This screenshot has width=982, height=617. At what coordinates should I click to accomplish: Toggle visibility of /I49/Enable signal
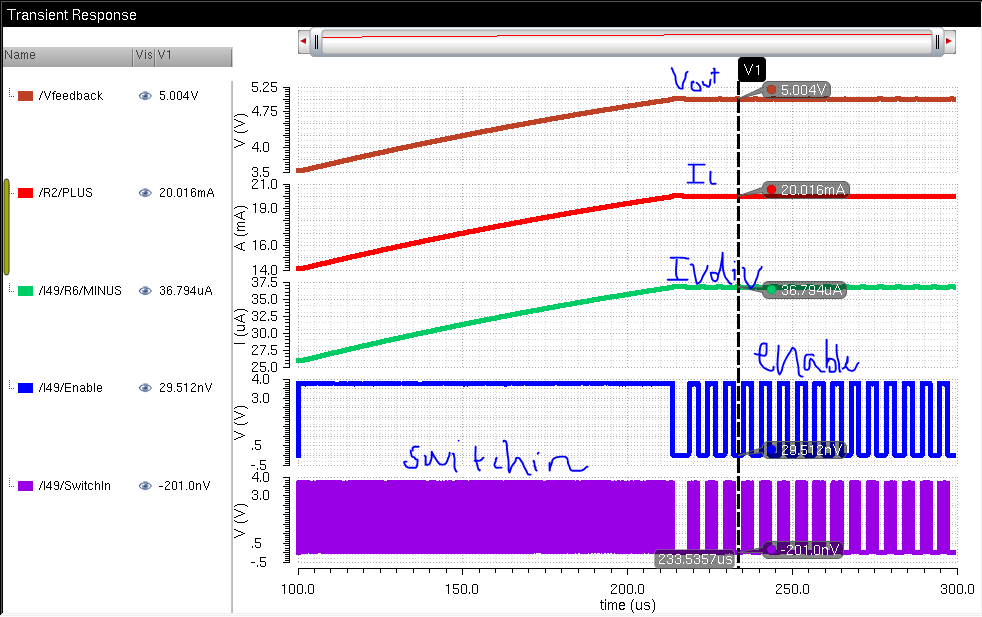[145, 388]
